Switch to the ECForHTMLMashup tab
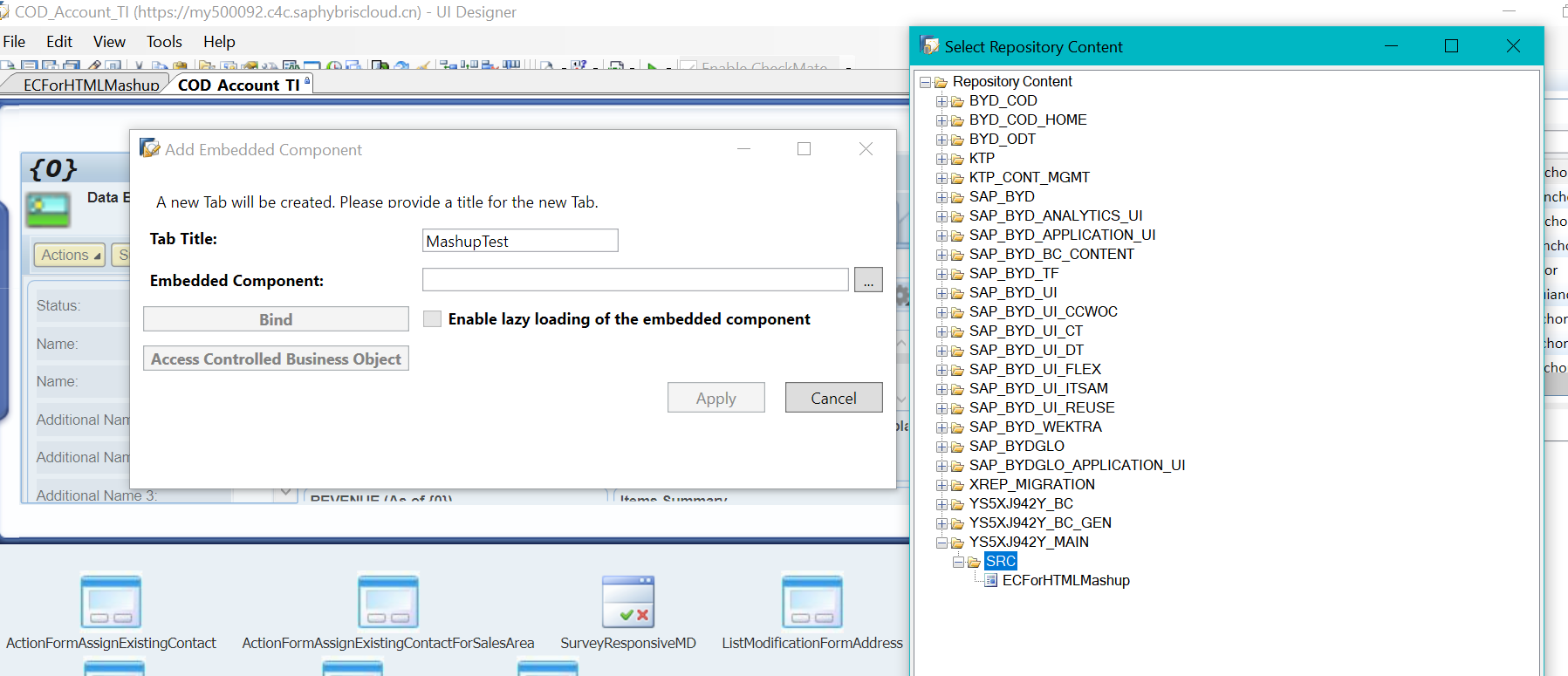 point(91,85)
